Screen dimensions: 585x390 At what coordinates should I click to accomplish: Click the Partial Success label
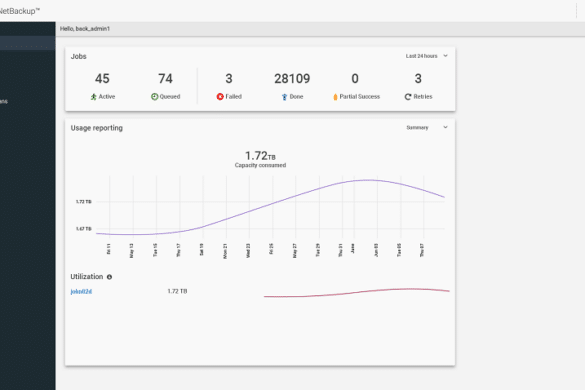point(360,97)
